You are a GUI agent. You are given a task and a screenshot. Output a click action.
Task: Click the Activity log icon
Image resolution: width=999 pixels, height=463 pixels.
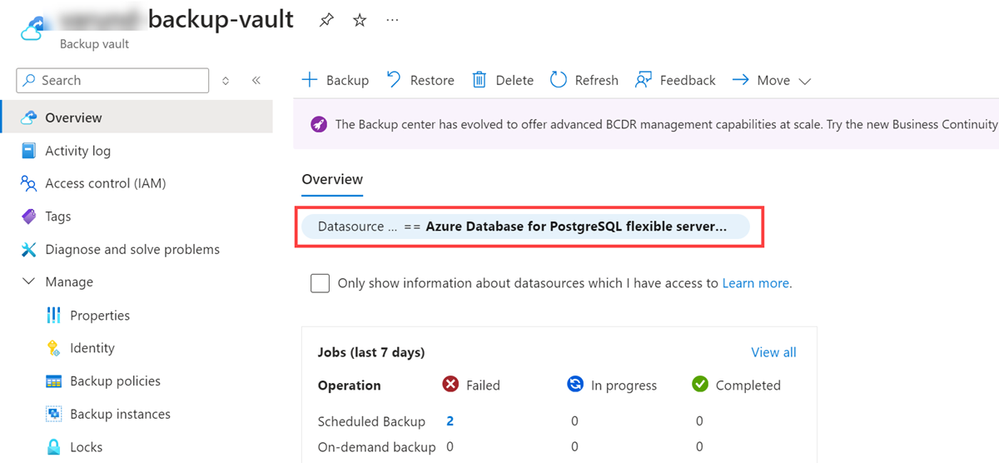[29, 151]
